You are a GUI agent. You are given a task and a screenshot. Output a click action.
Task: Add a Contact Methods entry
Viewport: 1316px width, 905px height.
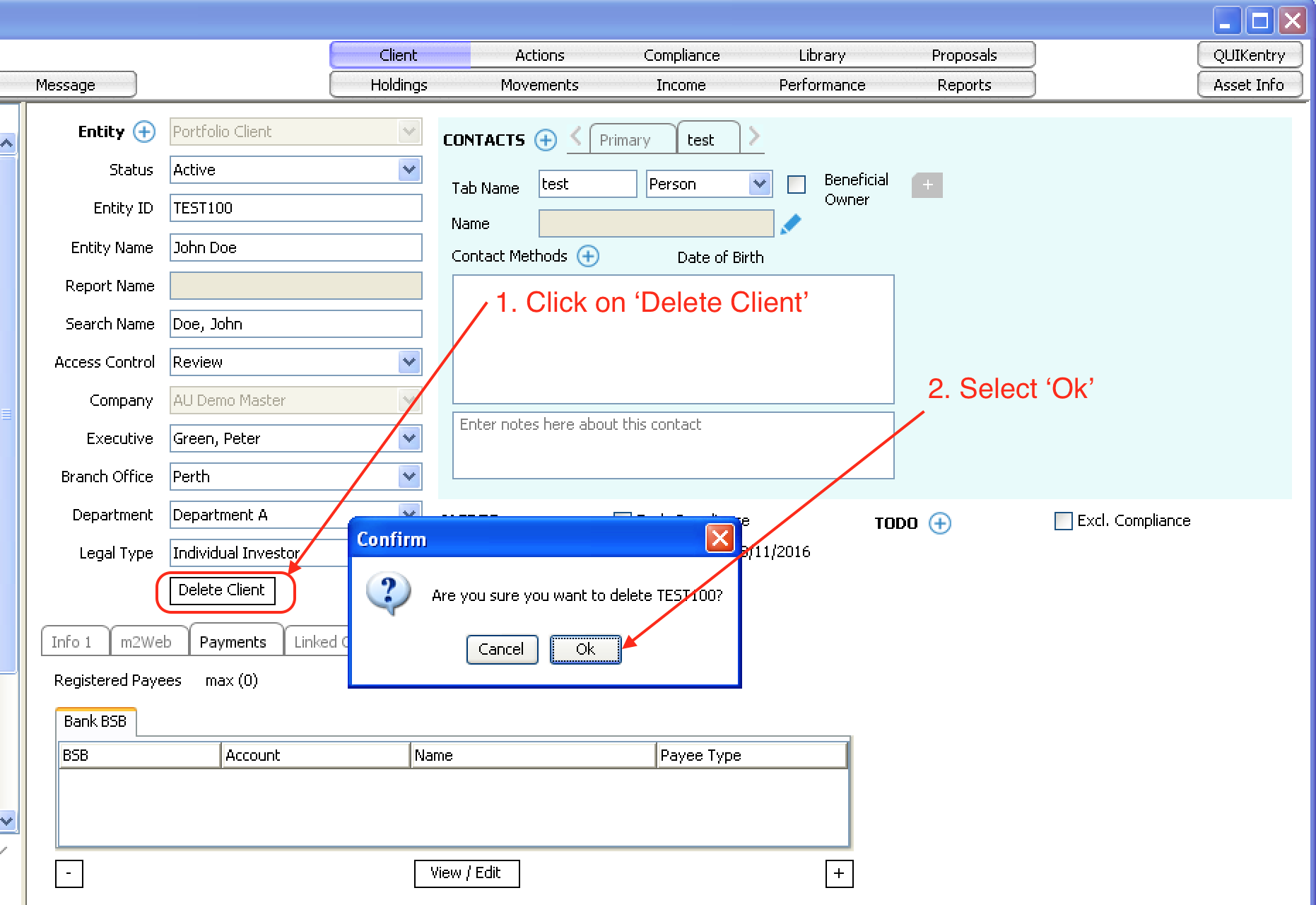click(587, 256)
